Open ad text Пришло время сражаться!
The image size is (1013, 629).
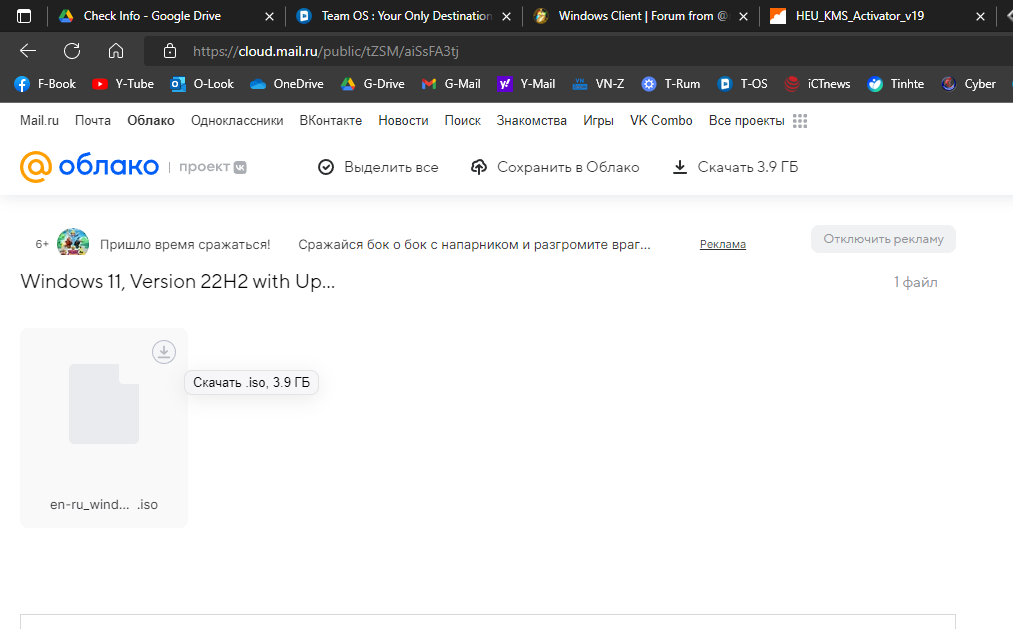[x=185, y=245]
